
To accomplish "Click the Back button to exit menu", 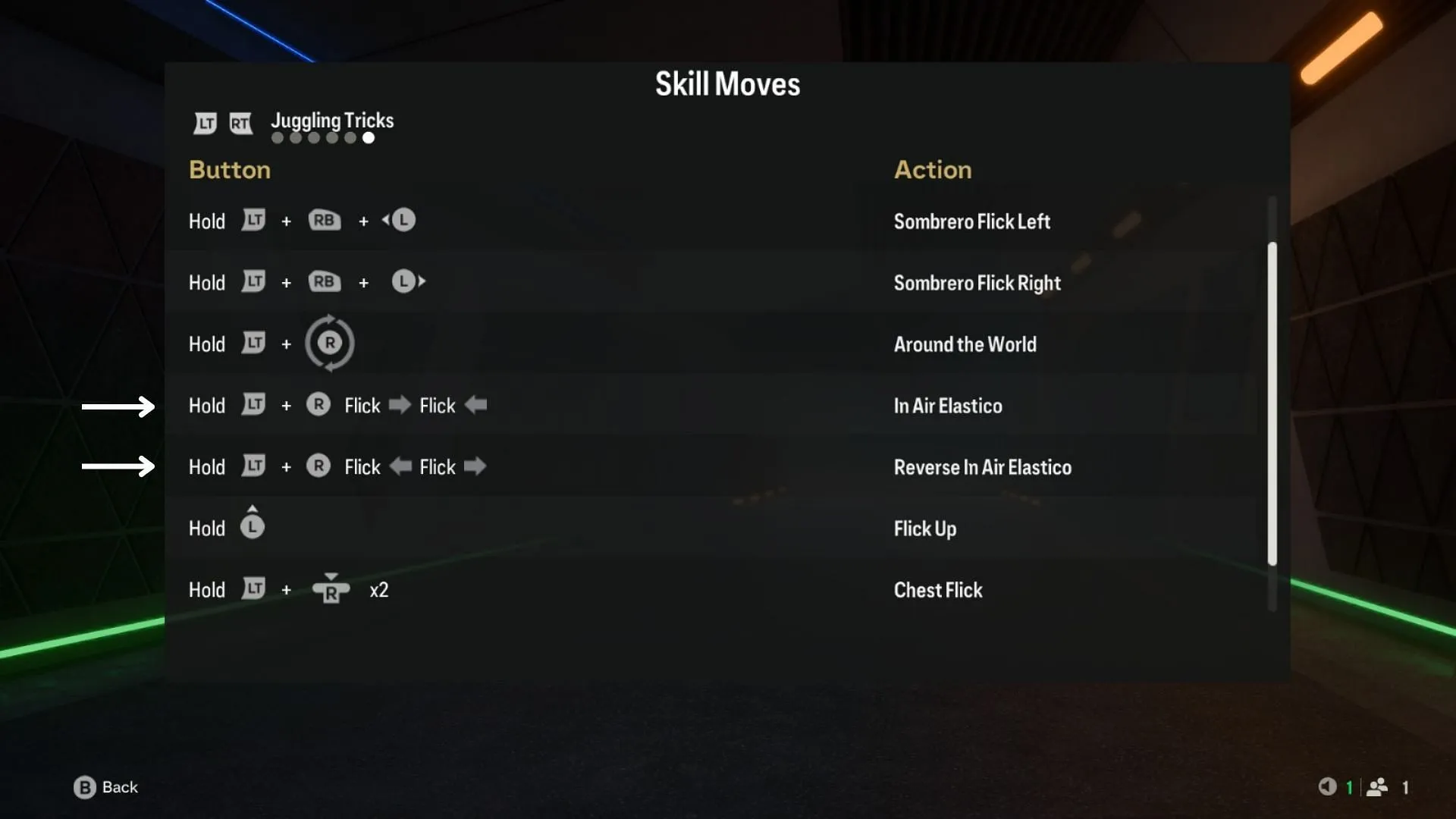I will [104, 786].
